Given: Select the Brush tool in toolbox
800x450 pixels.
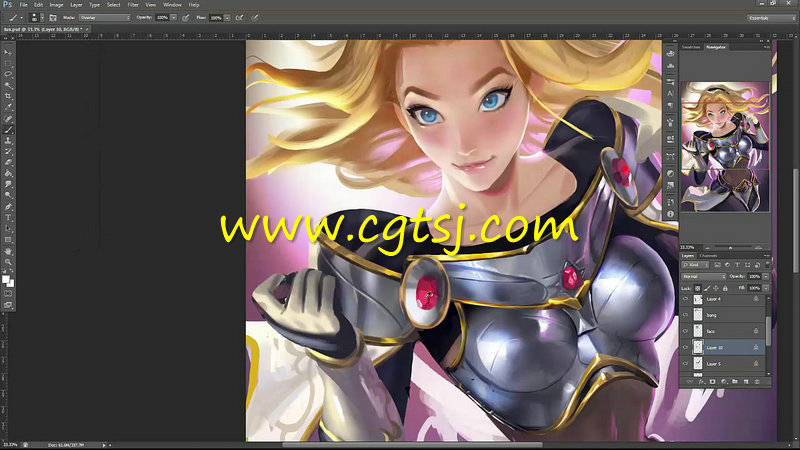Looking at the screenshot, I should click(8, 130).
